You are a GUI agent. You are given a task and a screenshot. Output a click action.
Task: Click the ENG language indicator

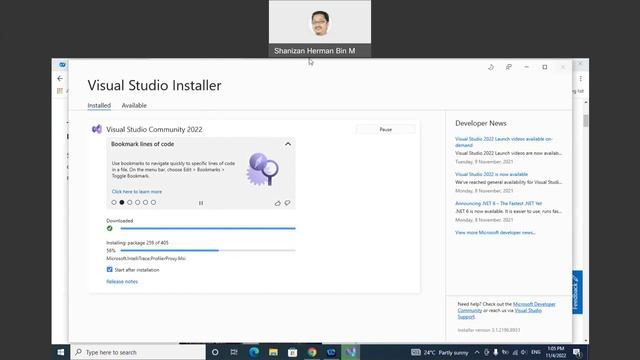click(536, 352)
